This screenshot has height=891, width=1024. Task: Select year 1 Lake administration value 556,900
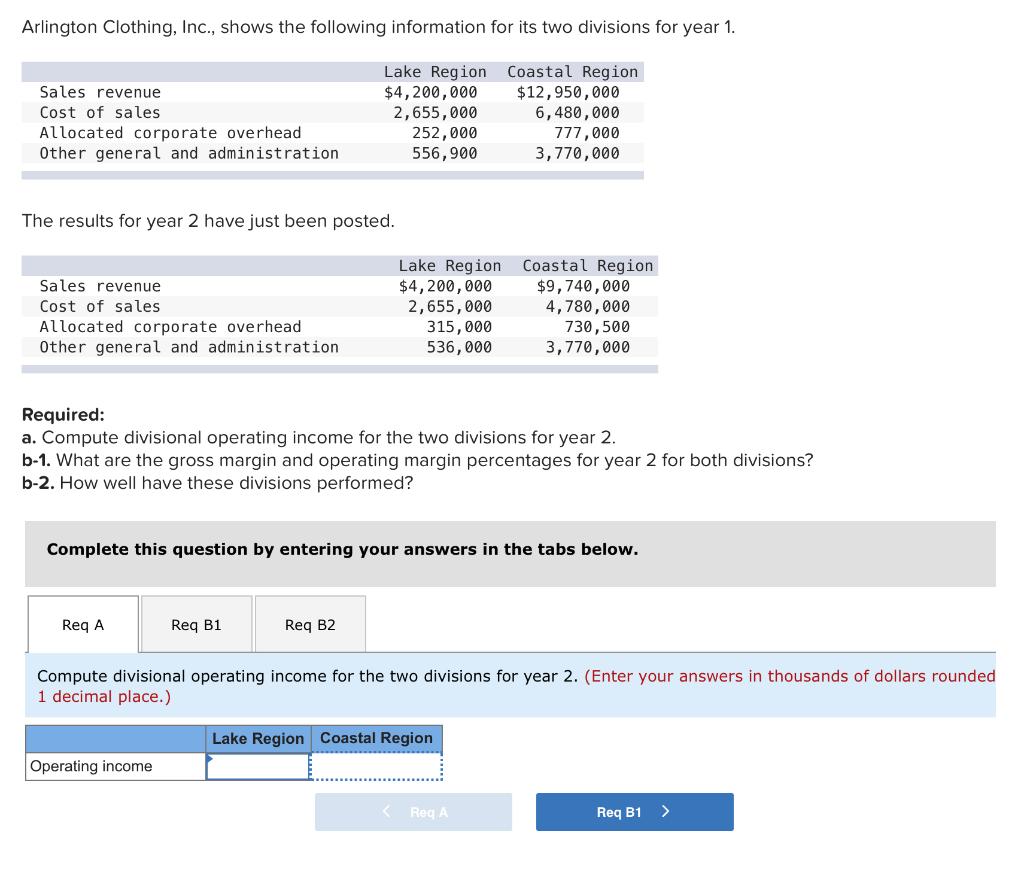coord(444,153)
